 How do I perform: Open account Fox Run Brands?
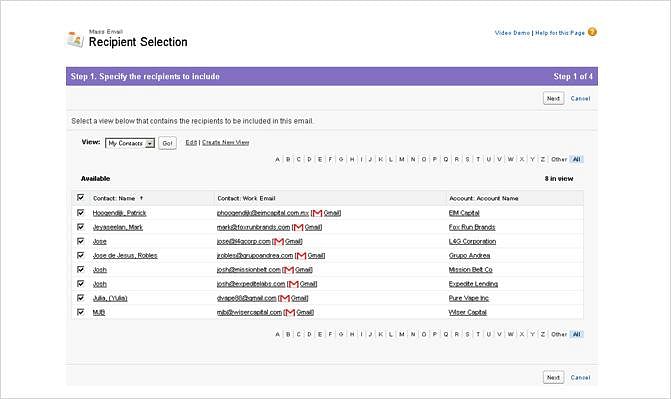click(x=472, y=227)
